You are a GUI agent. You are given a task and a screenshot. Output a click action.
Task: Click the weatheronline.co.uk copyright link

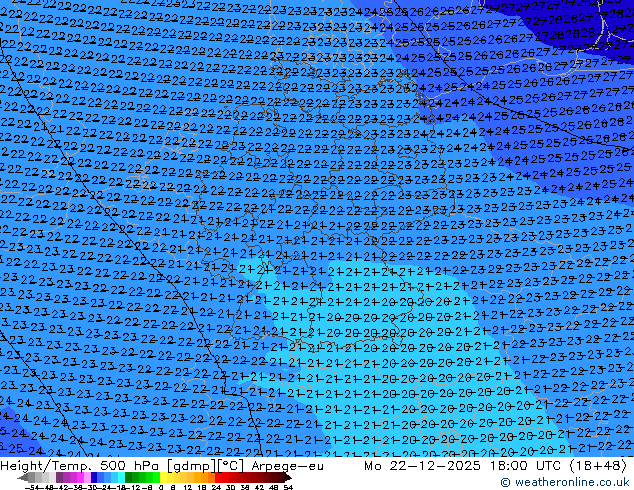tap(564, 482)
